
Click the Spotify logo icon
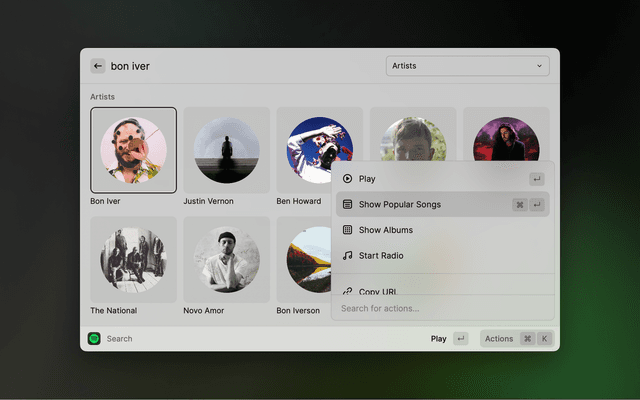[94, 339]
